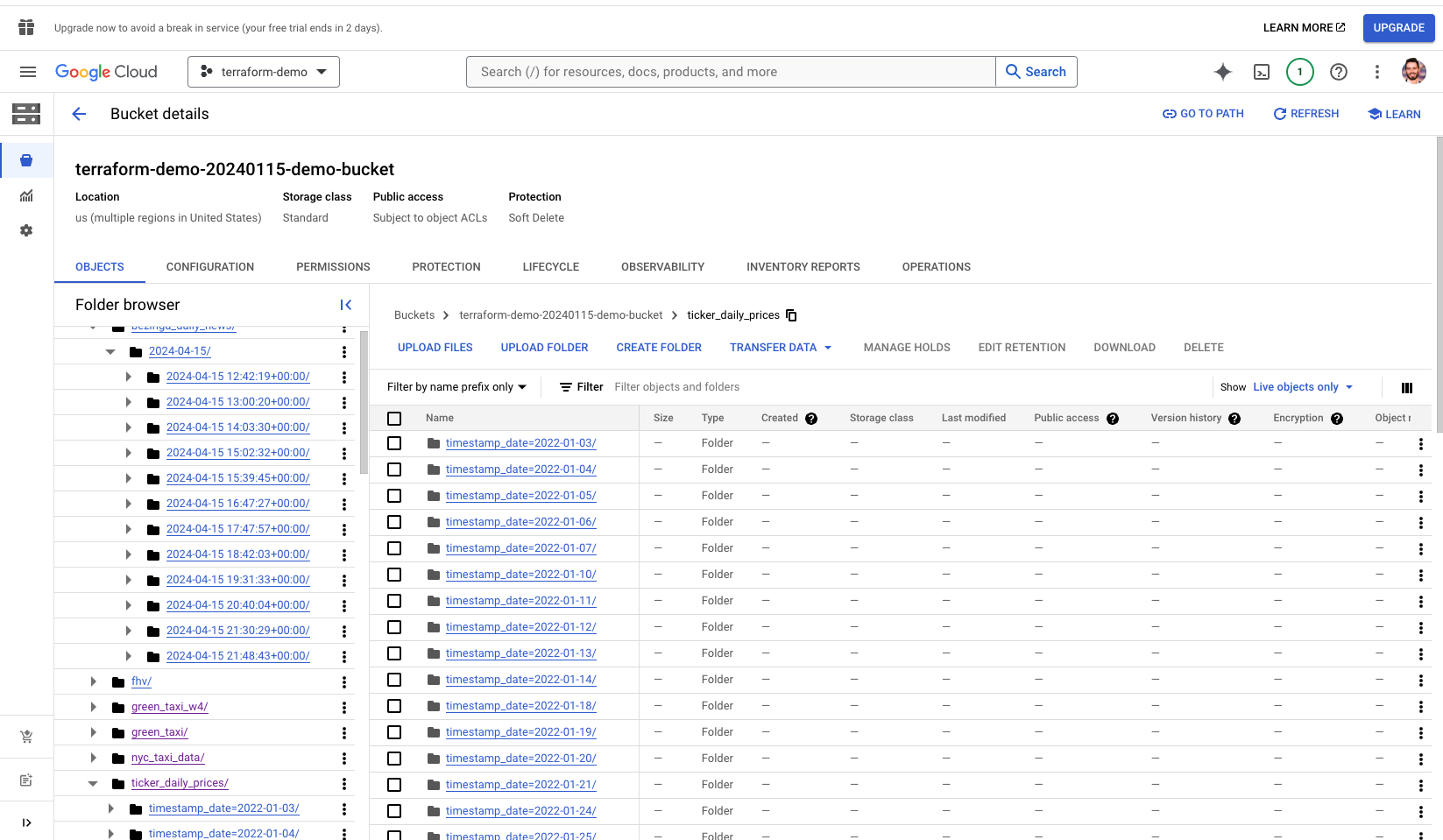The height and width of the screenshot is (840, 1443).
Task: Open the Encryption column help icon
Action: (x=1337, y=419)
